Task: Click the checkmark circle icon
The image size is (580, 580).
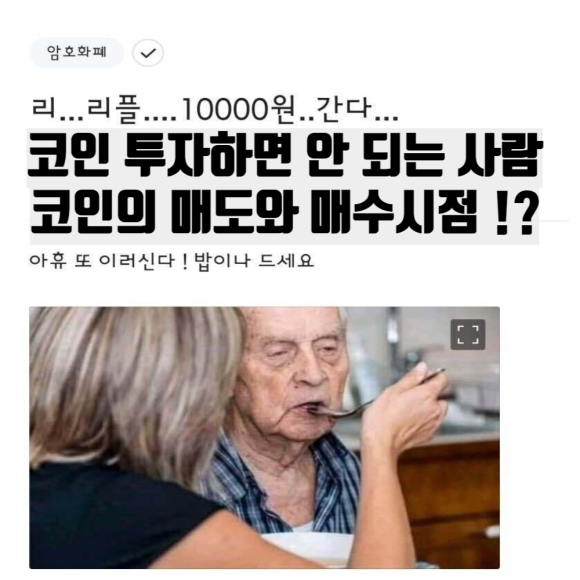Action: (148, 53)
